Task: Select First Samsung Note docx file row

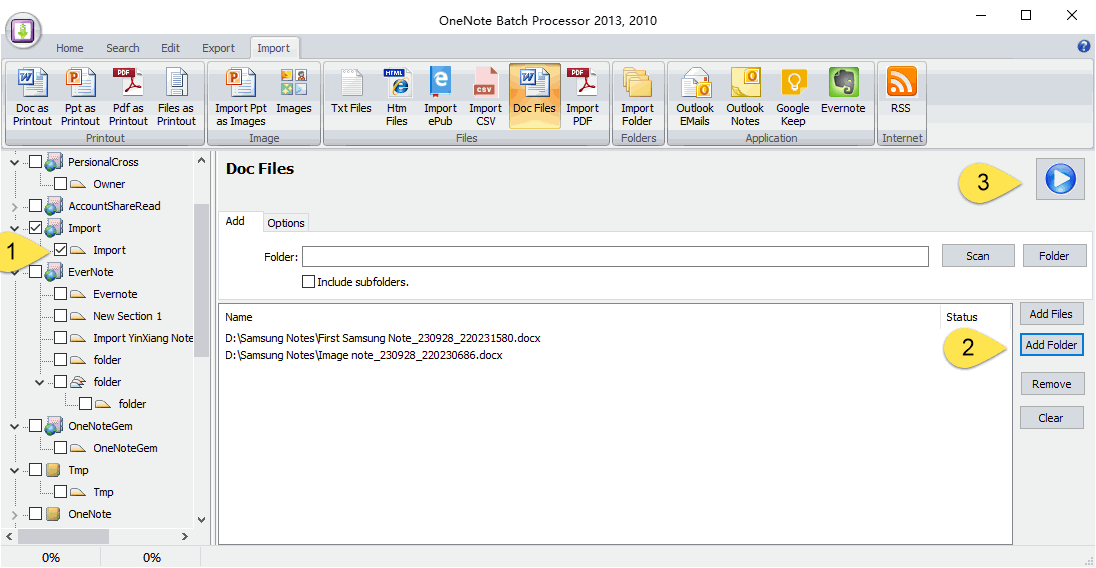Action: [383, 338]
